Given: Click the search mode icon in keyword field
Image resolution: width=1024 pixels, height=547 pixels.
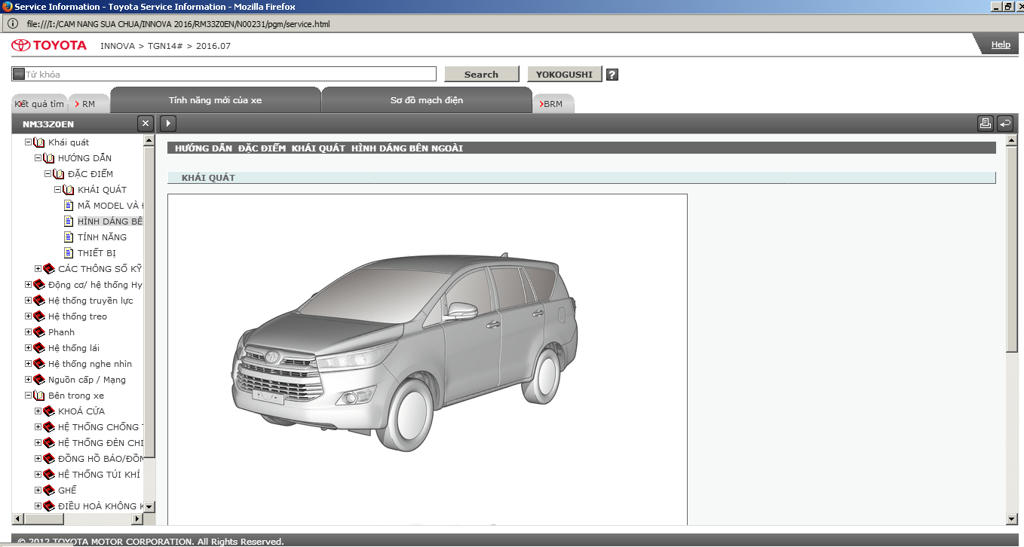Looking at the screenshot, I should pos(19,74).
